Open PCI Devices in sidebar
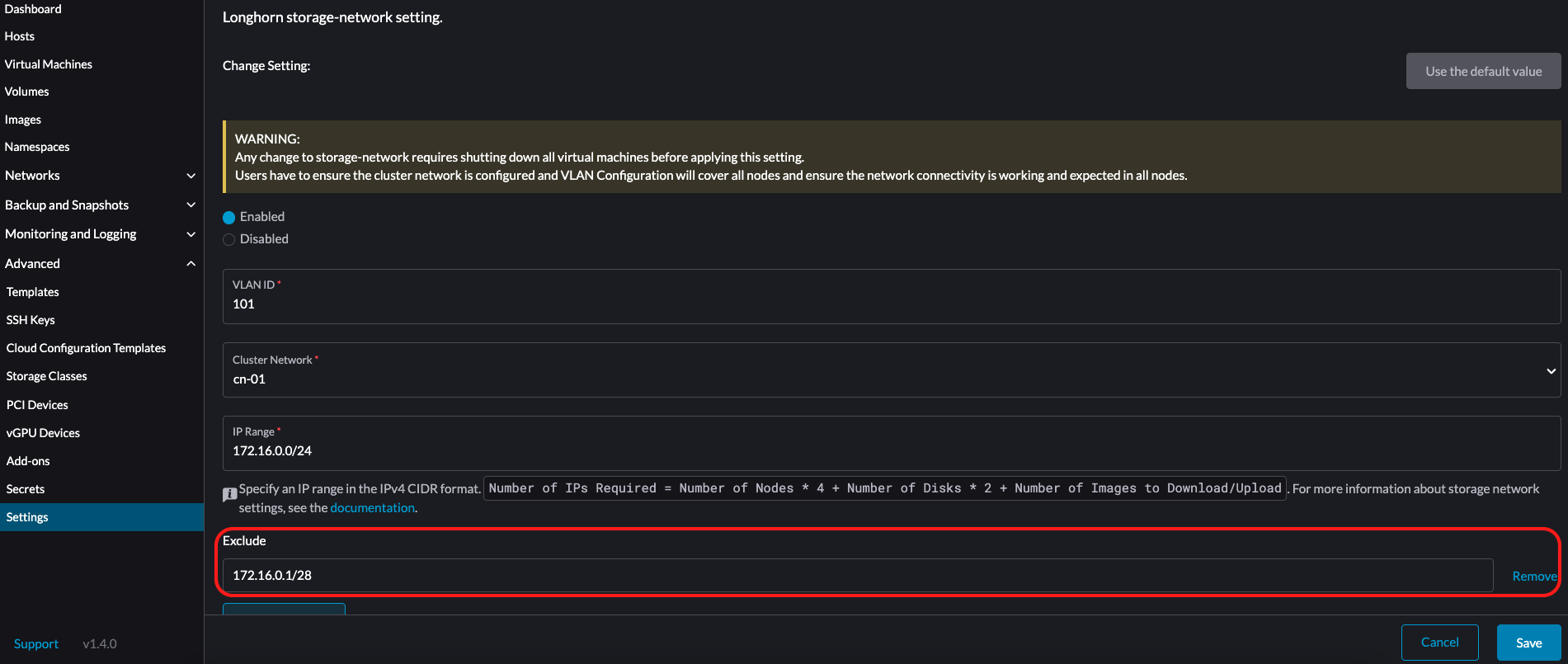Viewport: 1568px width, 664px height. pyautogui.click(x=37, y=405)
